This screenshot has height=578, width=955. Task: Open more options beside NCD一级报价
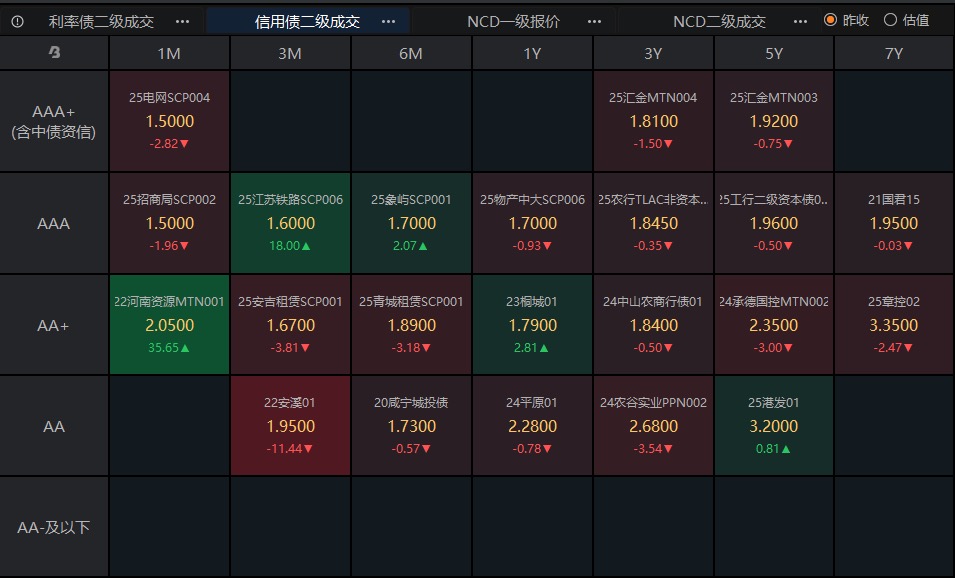click(594, 22)
